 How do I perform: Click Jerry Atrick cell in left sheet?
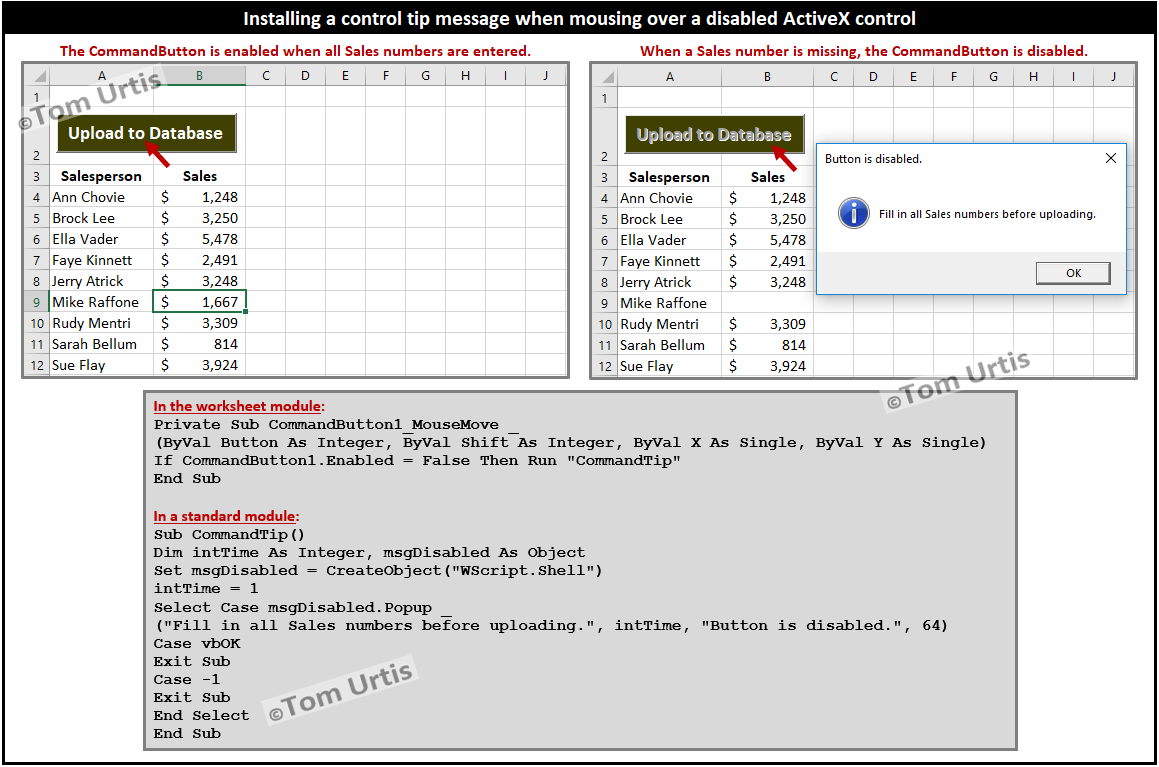pyautogui.click(x=101, y=281)
